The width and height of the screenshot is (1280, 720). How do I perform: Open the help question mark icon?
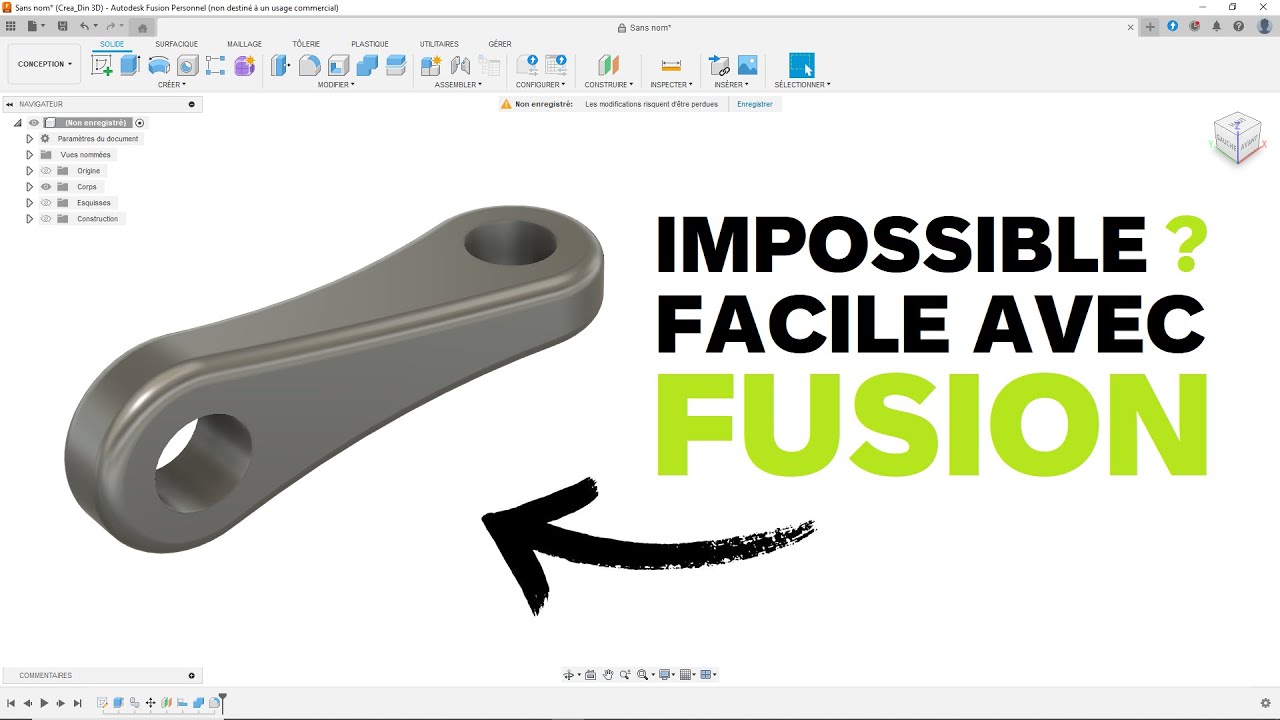(1237, 27)
